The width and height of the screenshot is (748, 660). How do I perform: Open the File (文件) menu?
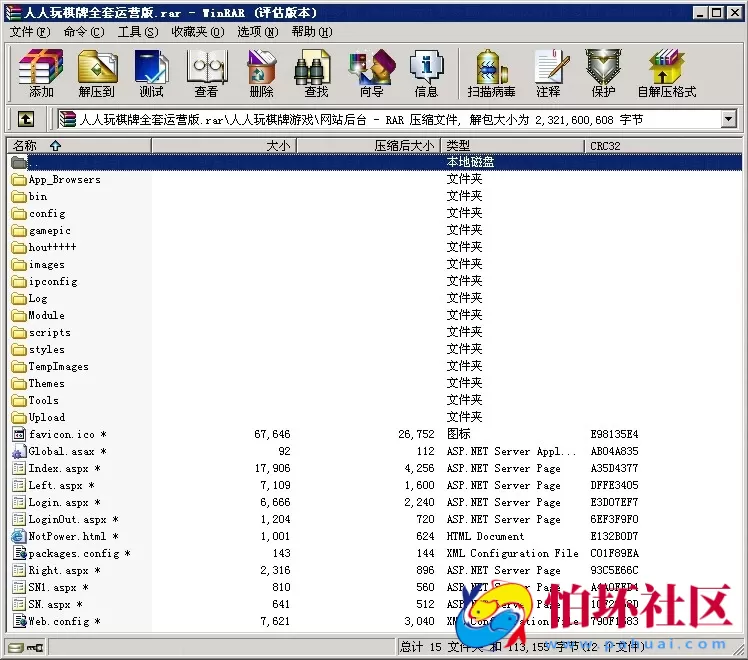point(30,32)
